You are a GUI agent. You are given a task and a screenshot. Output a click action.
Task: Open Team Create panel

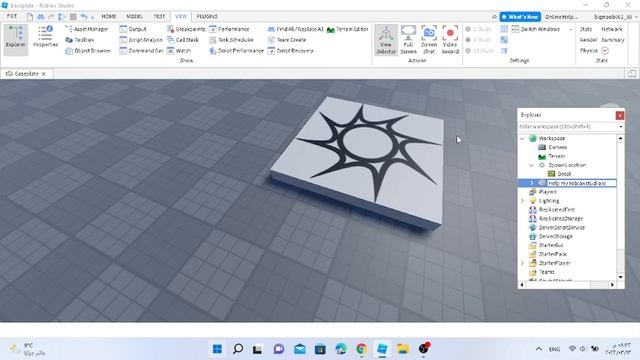[287, 40]
